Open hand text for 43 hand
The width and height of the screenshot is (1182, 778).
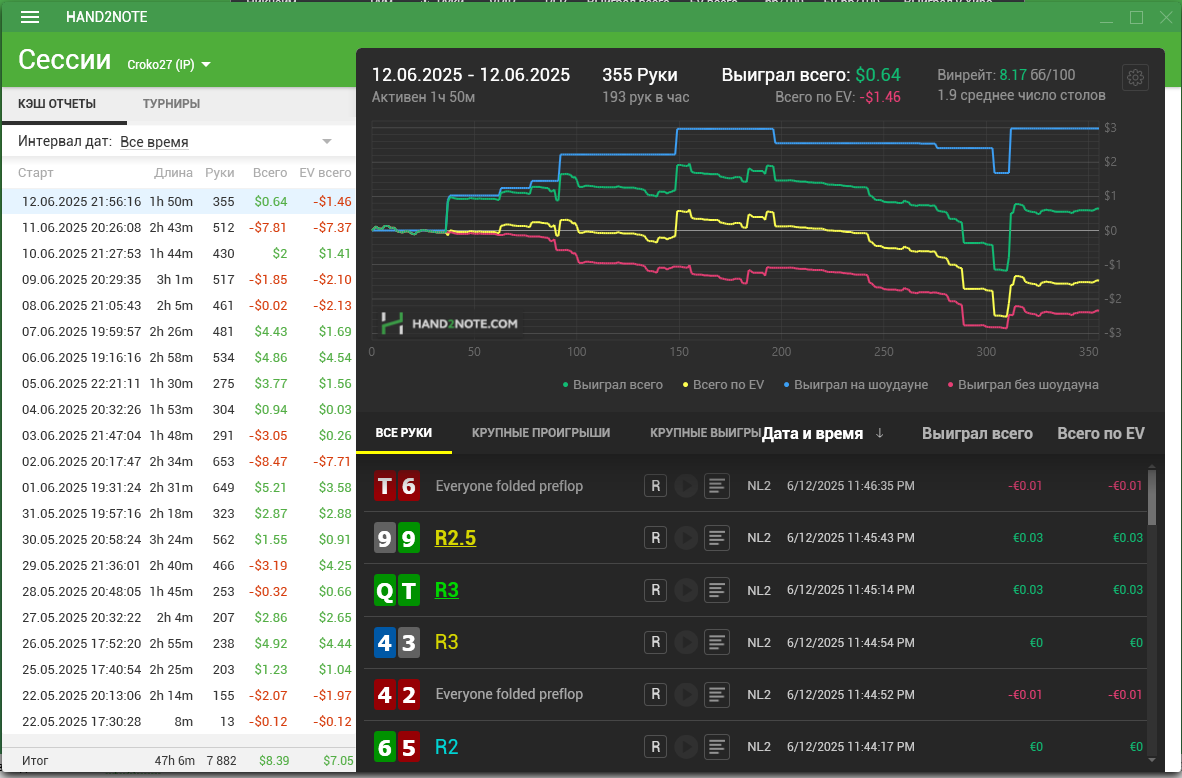[x=717, y=642]
